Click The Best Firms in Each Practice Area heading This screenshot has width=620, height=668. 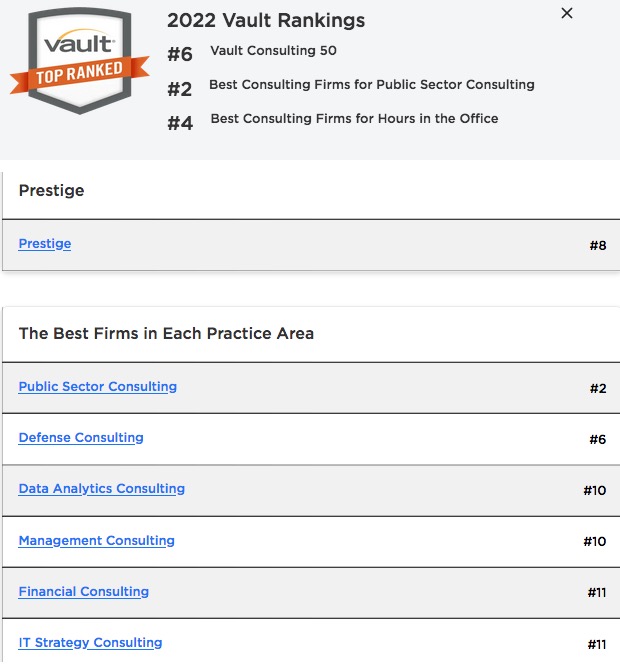pos(166,333)
